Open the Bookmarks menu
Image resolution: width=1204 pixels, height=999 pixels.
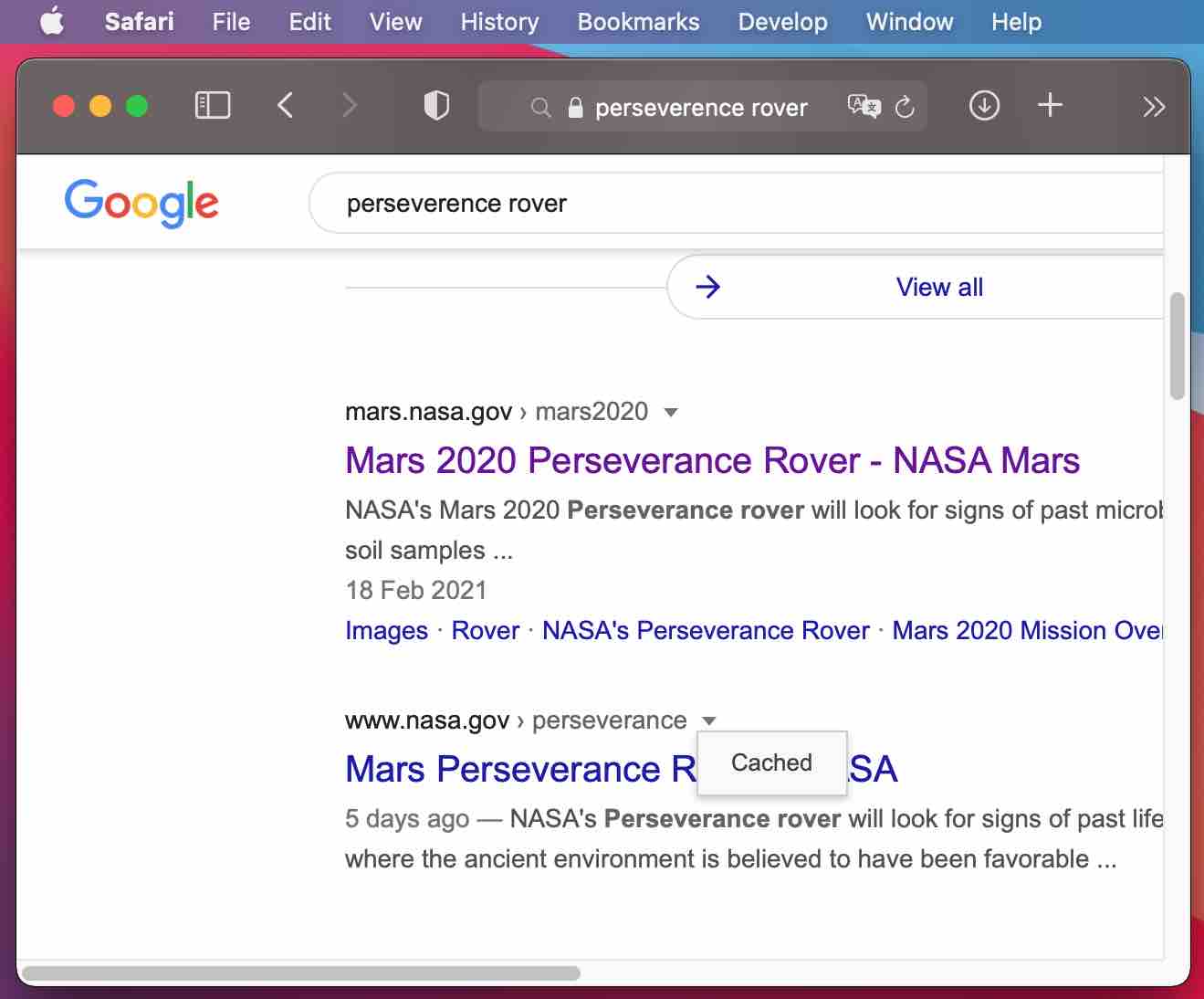638,22
